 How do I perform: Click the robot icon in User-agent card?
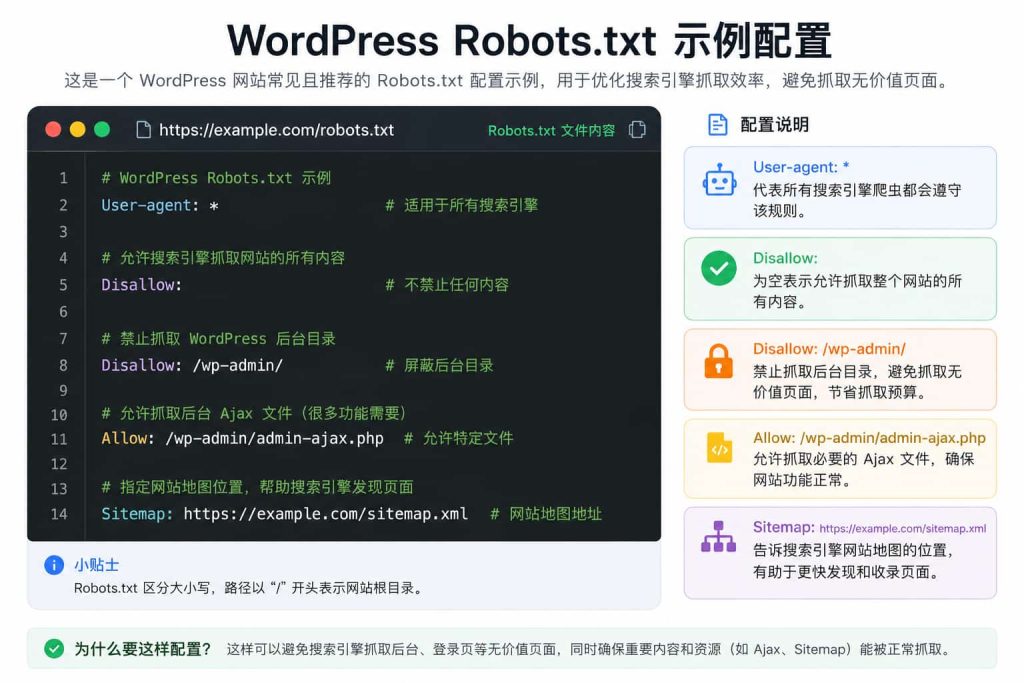[x=719, y=180]
